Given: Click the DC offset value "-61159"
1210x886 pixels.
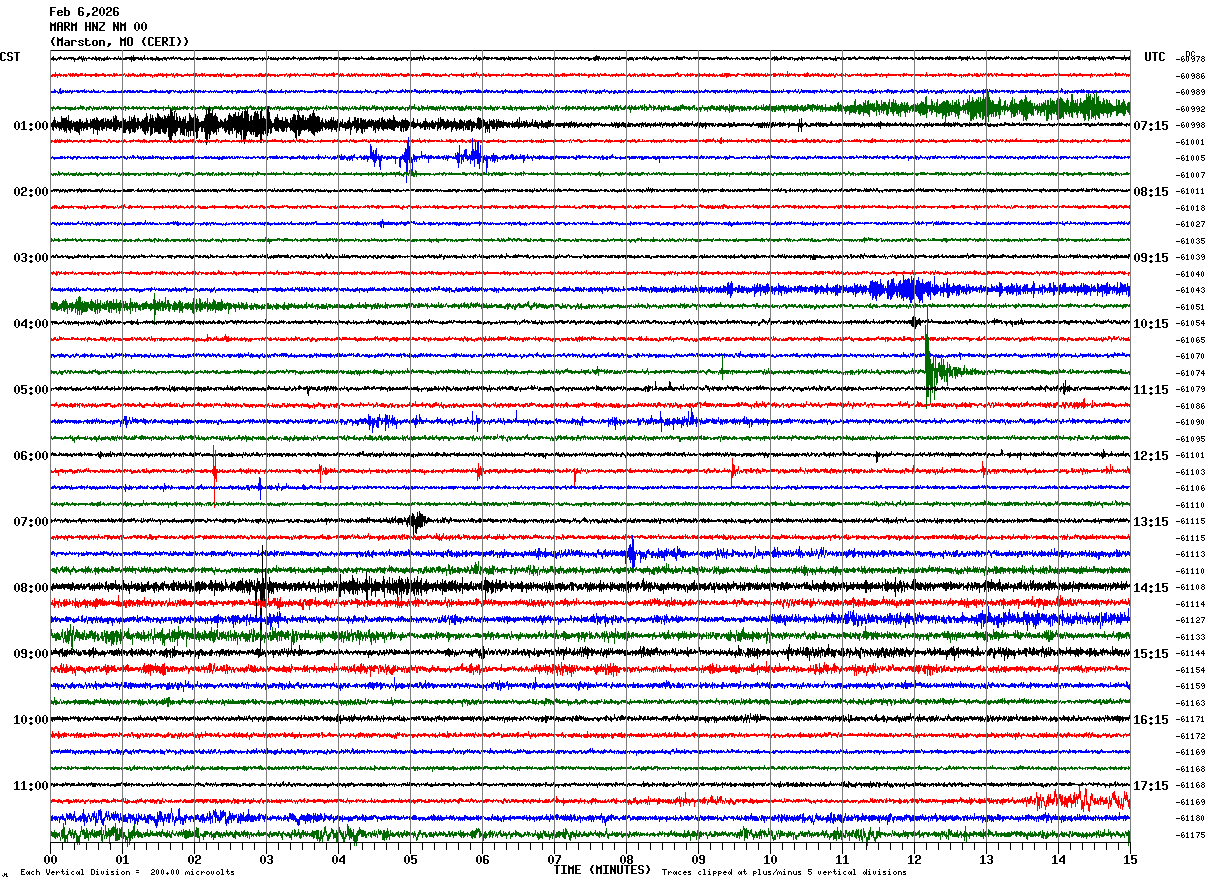Looking at the screenshot, I should coord(1191,686).
